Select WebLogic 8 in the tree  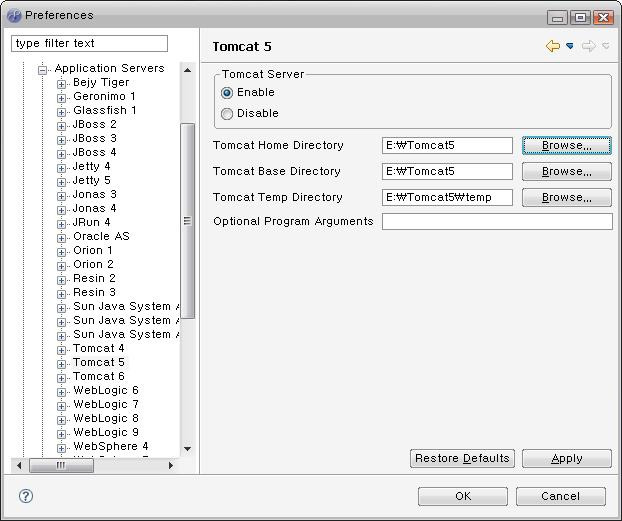tap(106, 418)
